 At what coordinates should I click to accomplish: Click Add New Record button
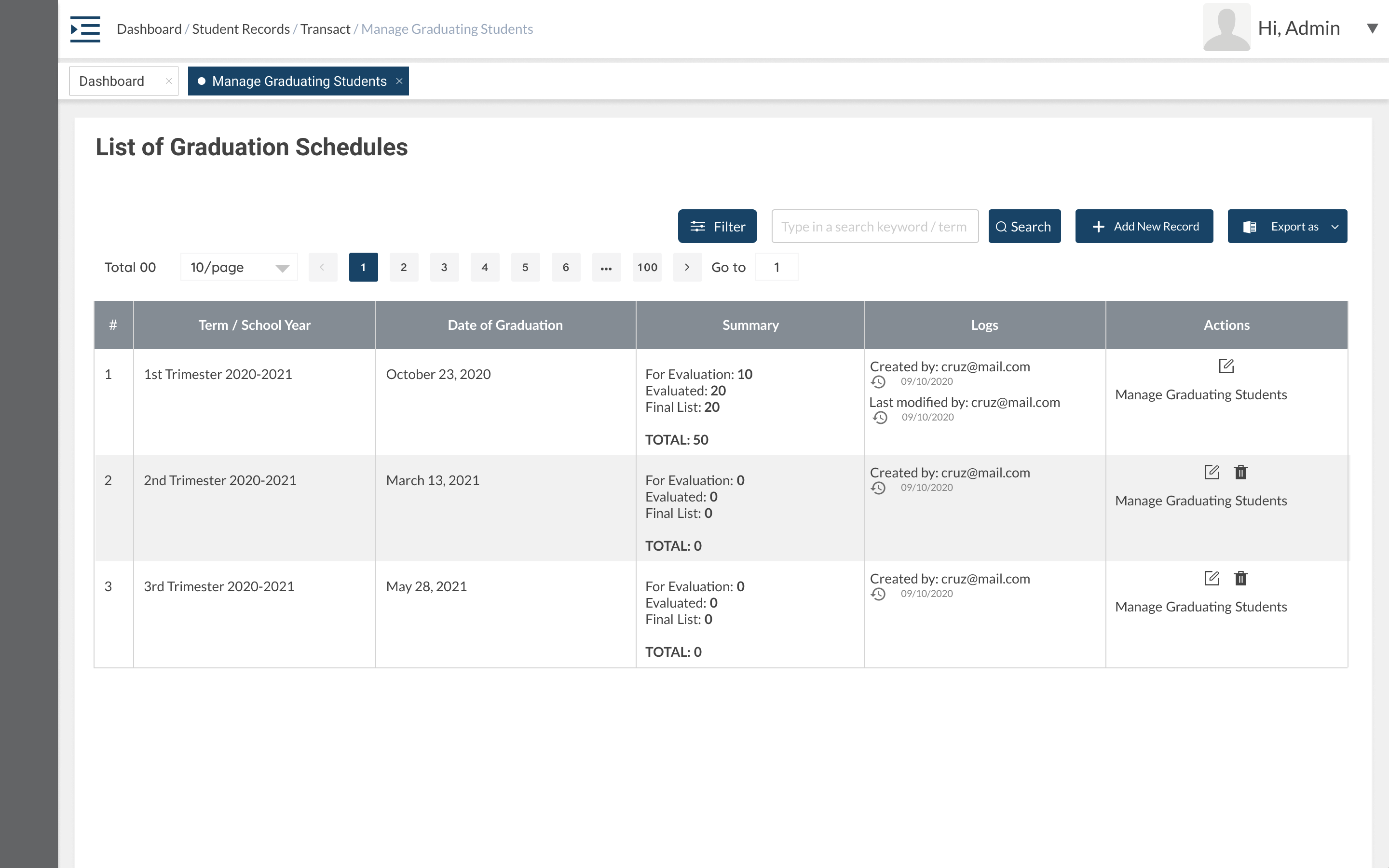(x=1144, y=226)
